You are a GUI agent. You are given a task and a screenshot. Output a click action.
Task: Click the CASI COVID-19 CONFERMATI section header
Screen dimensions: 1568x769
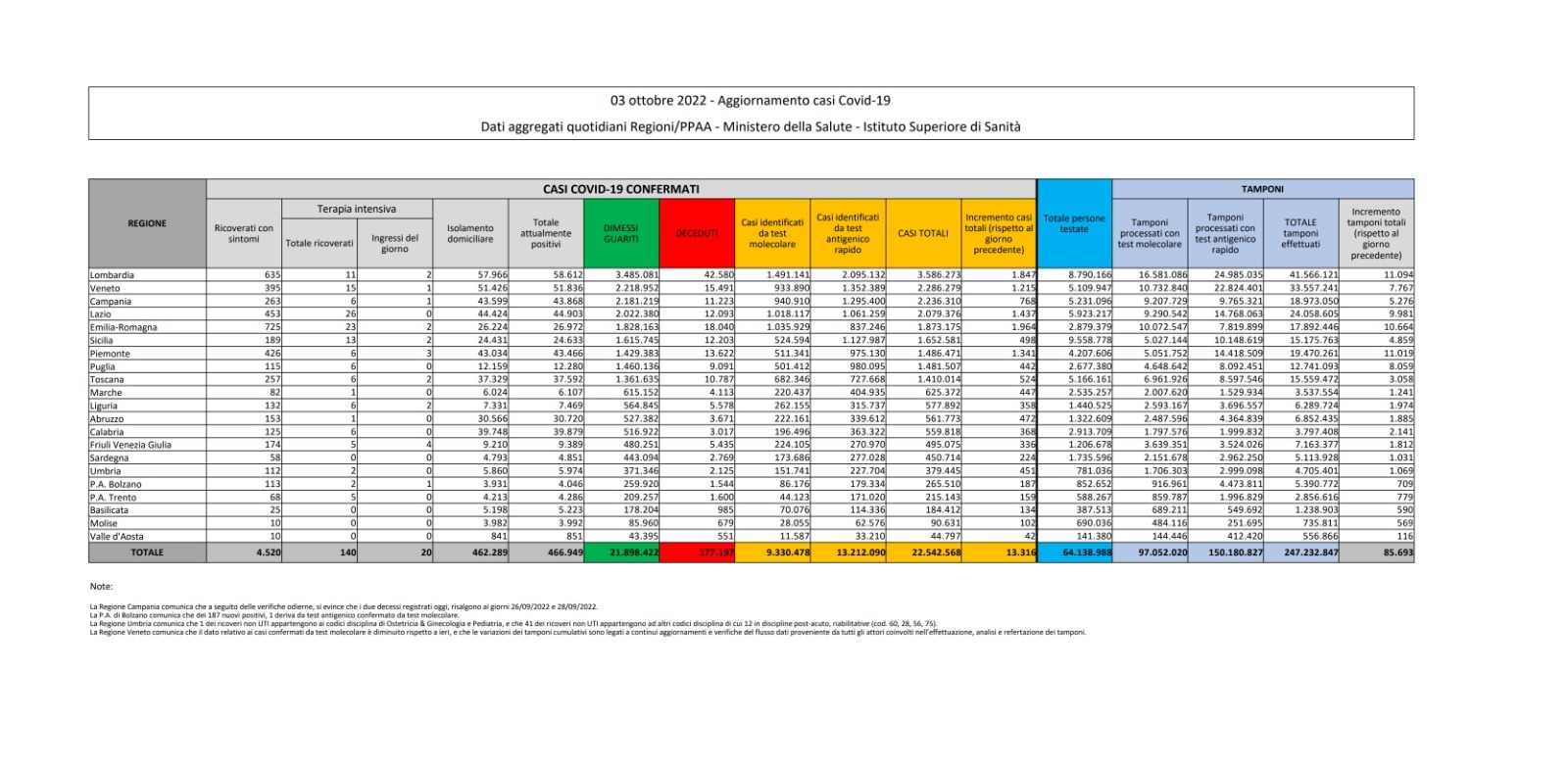(621, 189)
